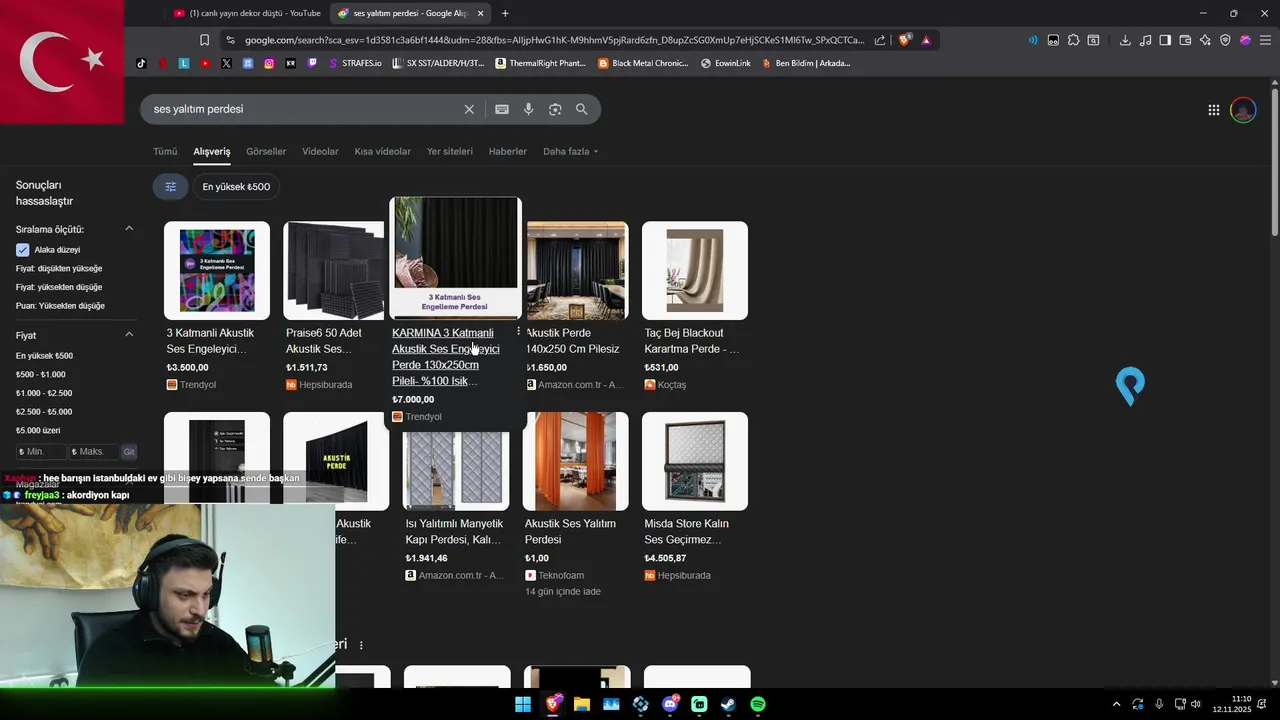Open more options for KARMINA product
Image resolution: width=1280 pixels, height=720 pixels.
tap(518, 331)
